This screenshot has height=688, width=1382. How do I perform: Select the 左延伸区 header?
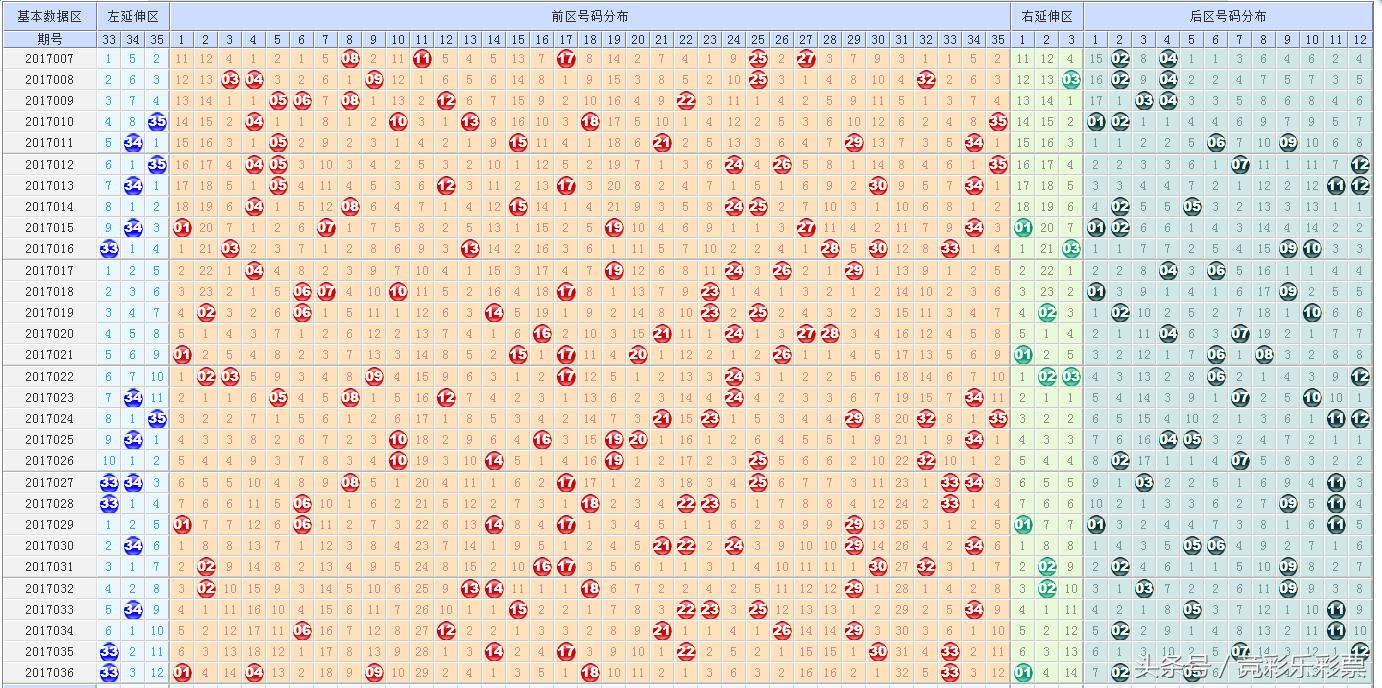133,16
